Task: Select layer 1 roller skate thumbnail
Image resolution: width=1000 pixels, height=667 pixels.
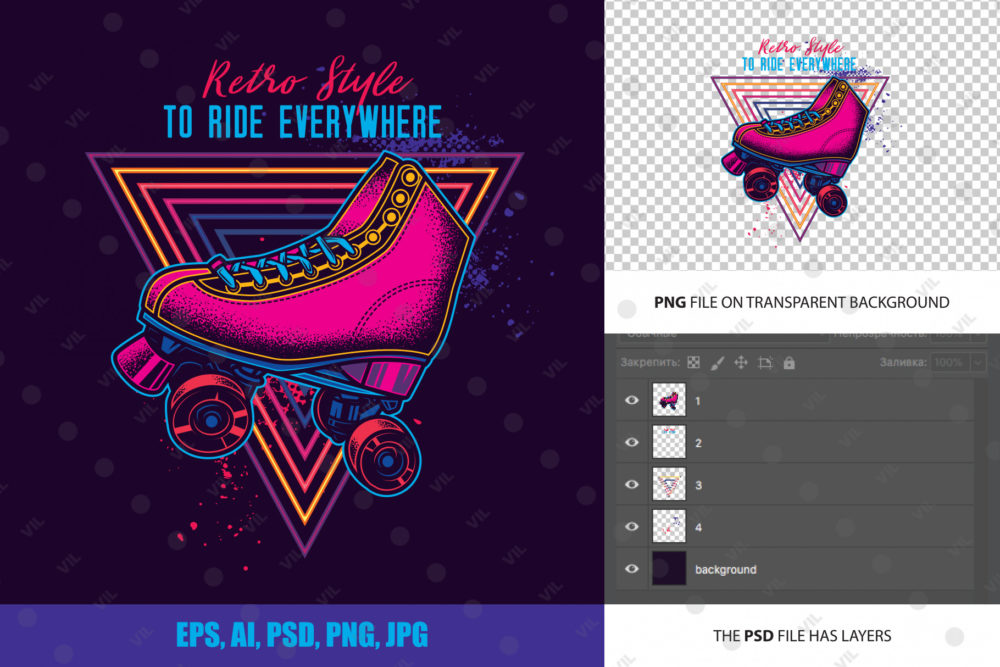Action: 669,400
